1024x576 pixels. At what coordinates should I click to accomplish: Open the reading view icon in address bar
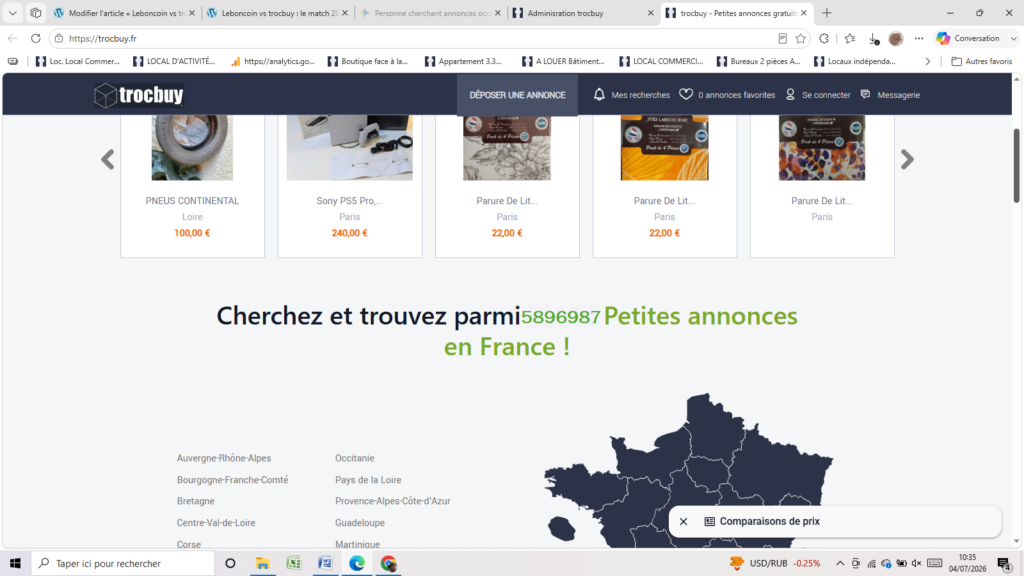(x=782, y=39)
